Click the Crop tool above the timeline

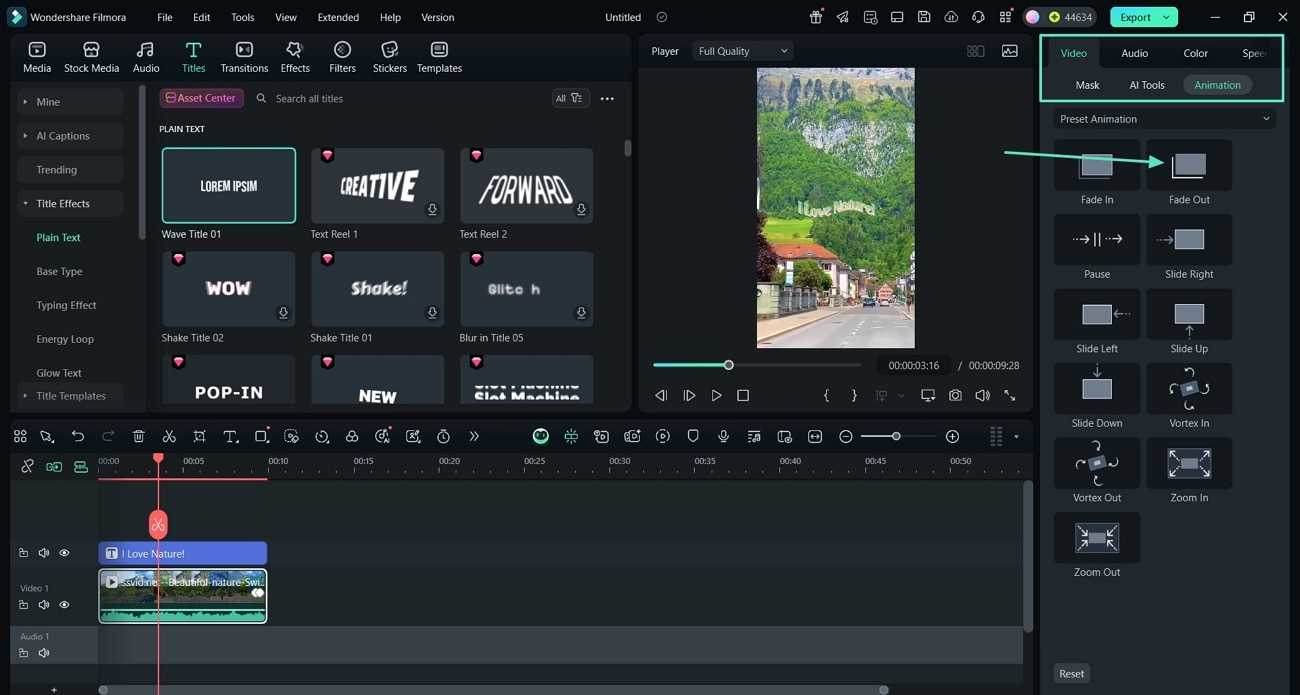(x=199, y=436)
